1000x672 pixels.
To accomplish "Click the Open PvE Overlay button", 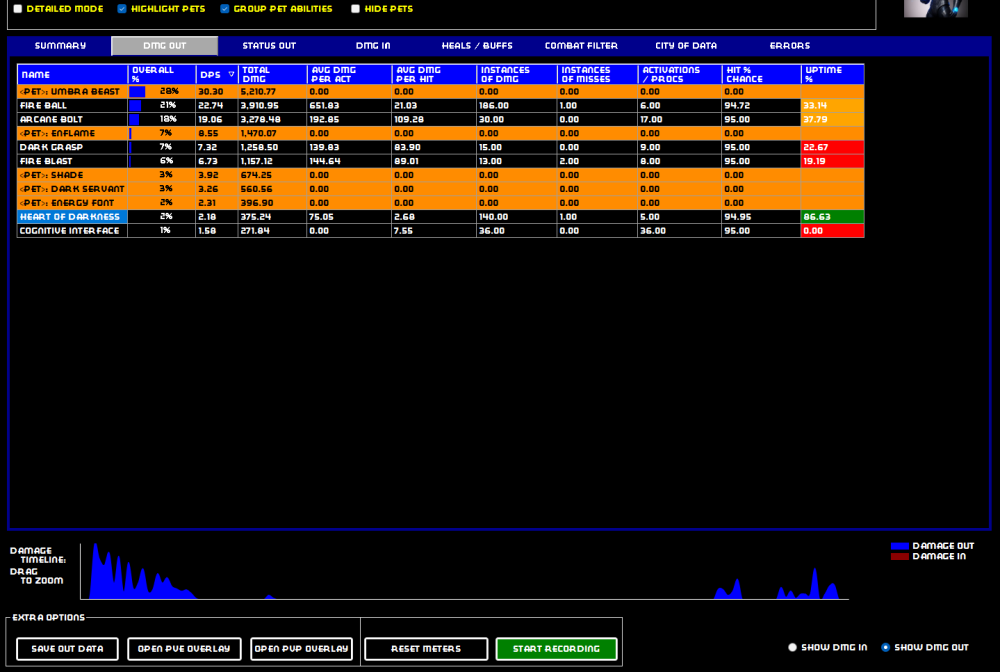I will pos(185,649).
